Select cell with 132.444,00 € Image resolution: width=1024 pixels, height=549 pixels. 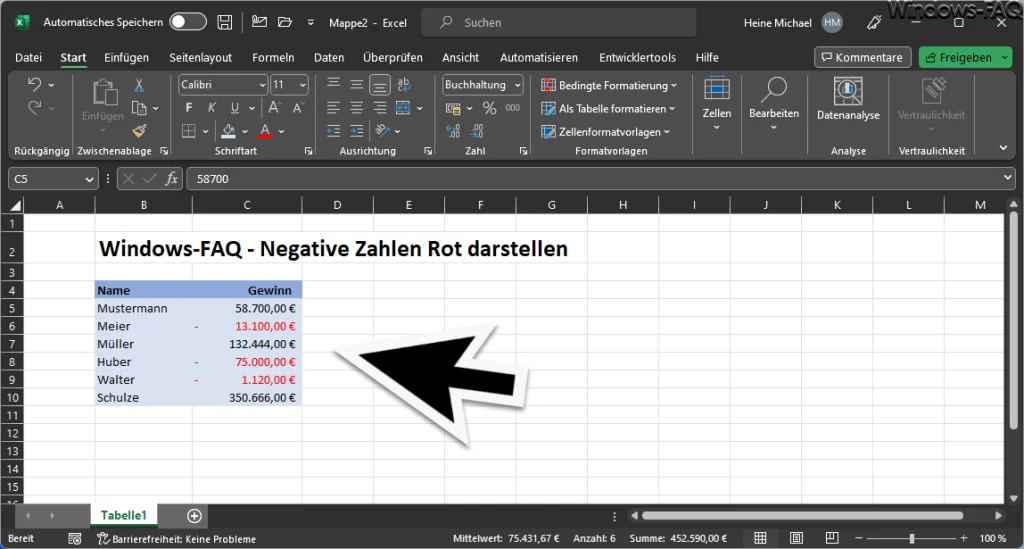(x=248, y=344)
